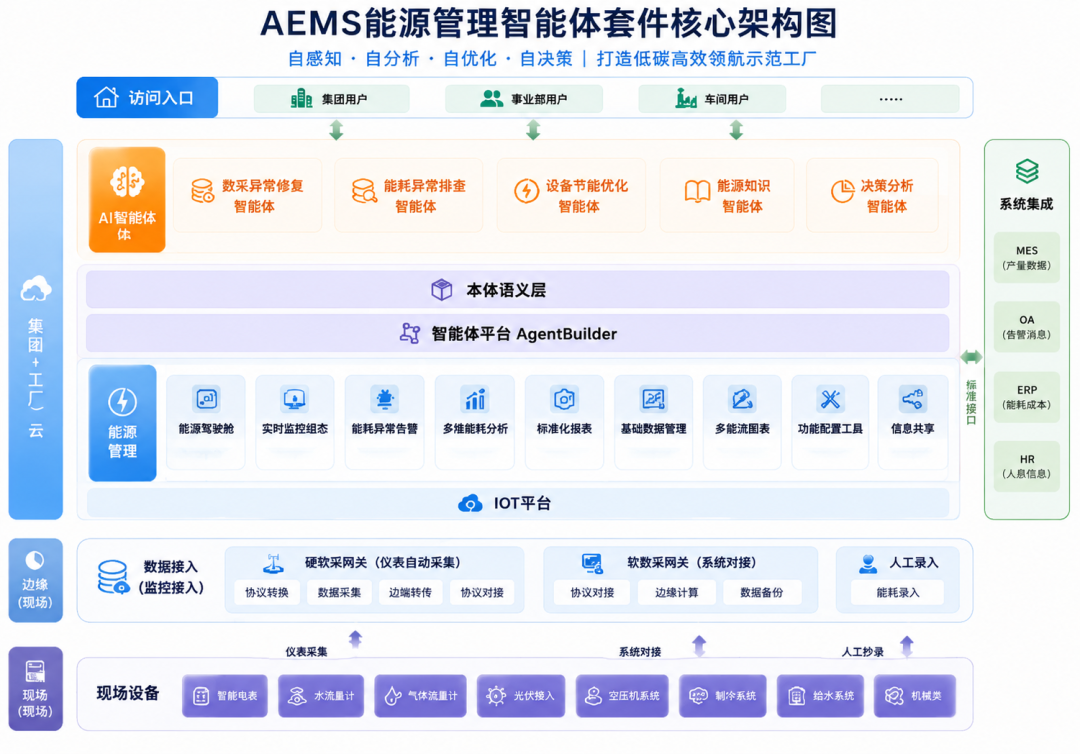Image resolution: width=1080 pixels, height=754 pixels.
Task: Click the 设备节能优化智能体 lightning icon
Action: [x=526, y=191]
